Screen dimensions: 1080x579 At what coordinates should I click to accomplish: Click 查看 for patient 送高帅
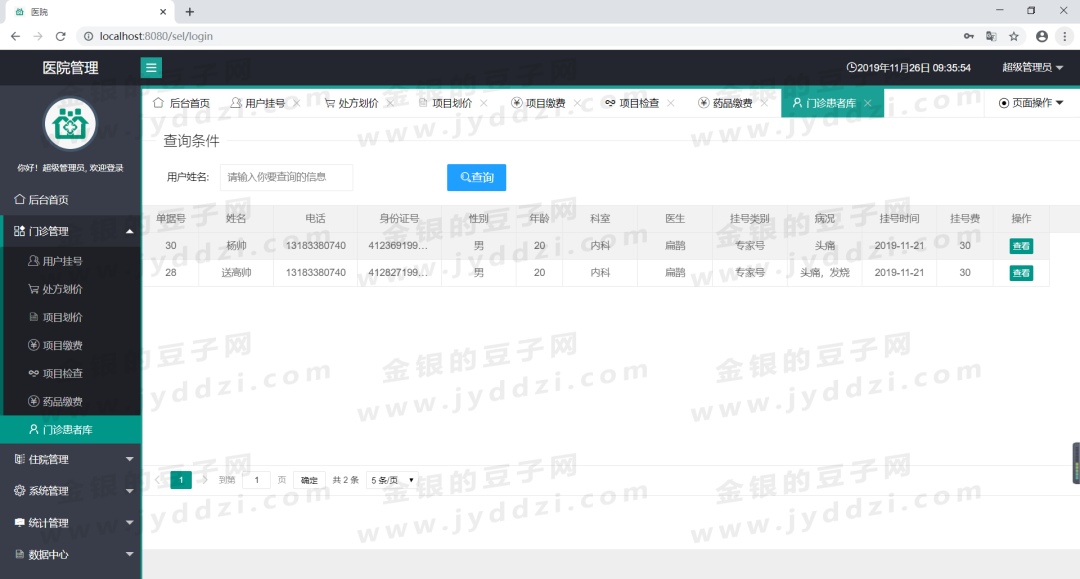point(1021,273)
